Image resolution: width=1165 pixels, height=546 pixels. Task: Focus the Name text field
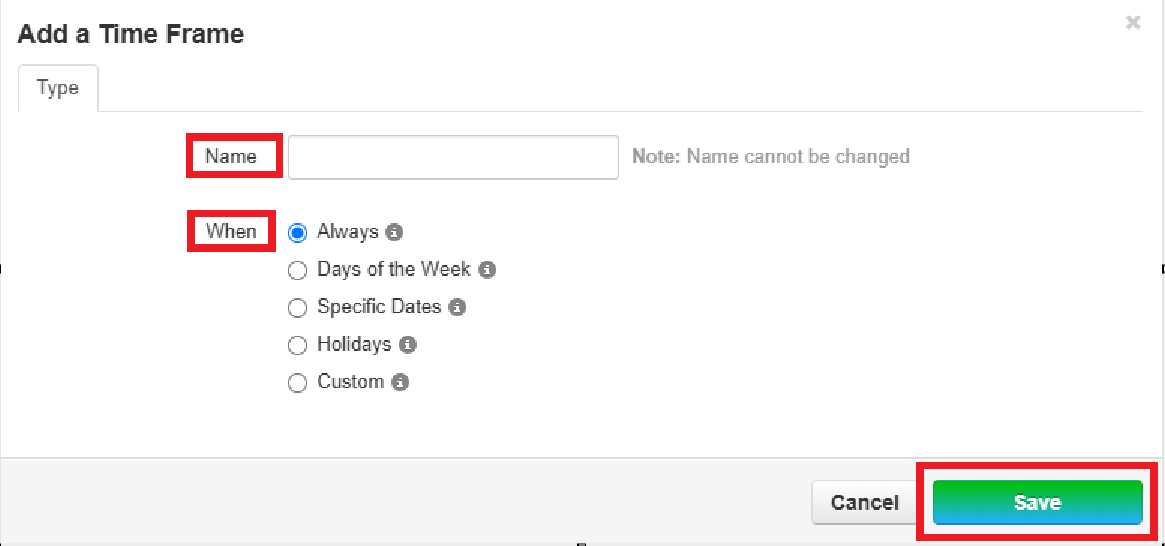tap(453, 157)
